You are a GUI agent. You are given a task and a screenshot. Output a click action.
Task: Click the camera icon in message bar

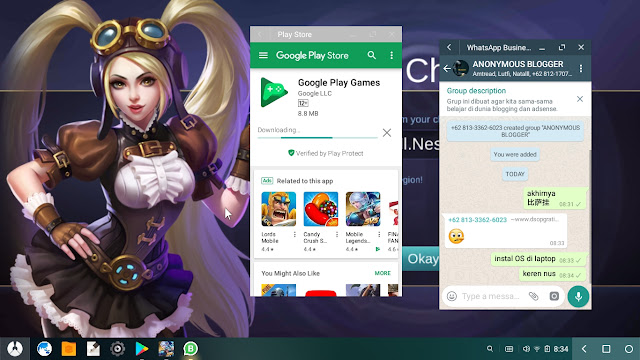554,296
